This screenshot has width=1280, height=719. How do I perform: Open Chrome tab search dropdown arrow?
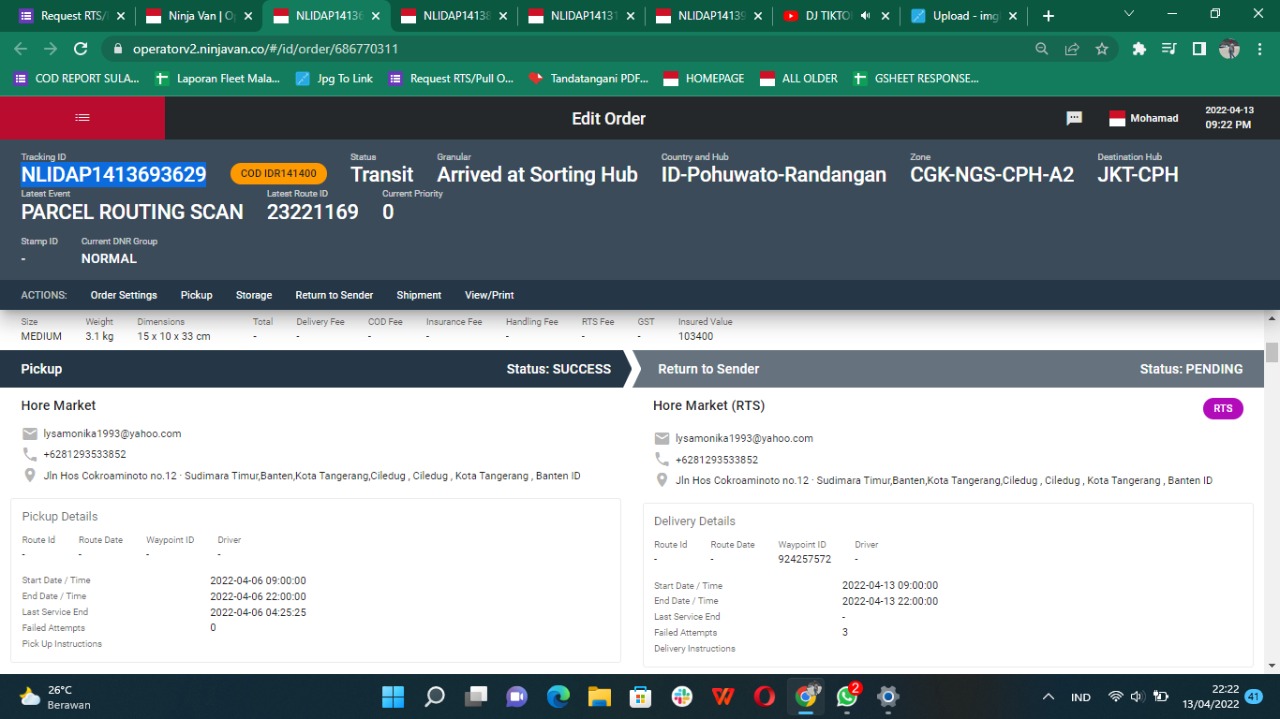1129,15
